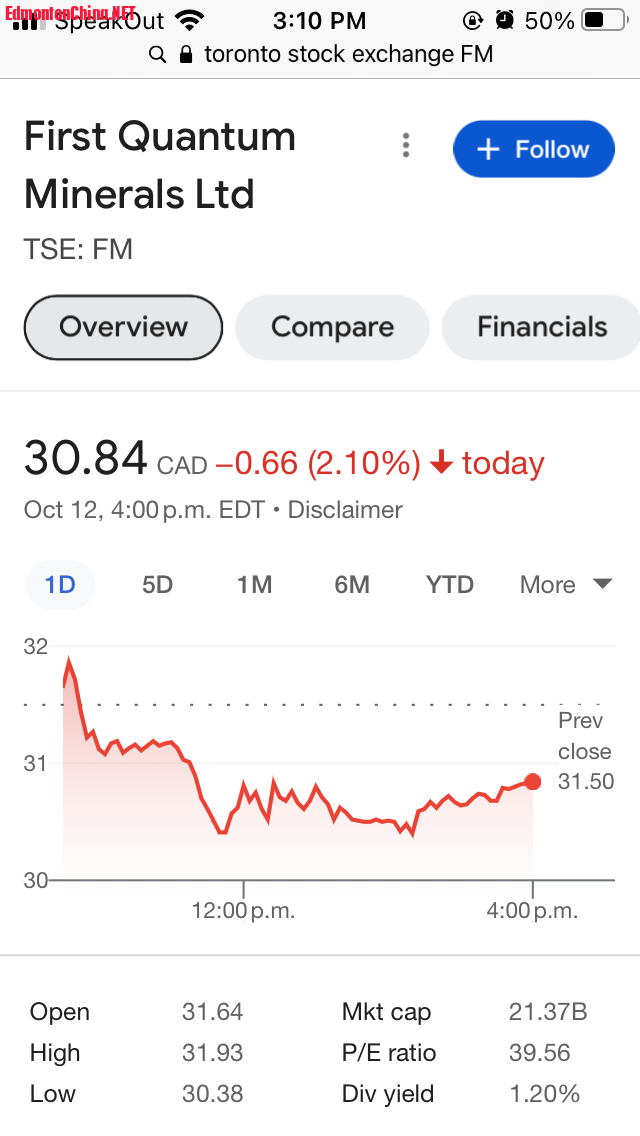
Task: Tap the alarm clock status icon
Action: coord(504,20)
